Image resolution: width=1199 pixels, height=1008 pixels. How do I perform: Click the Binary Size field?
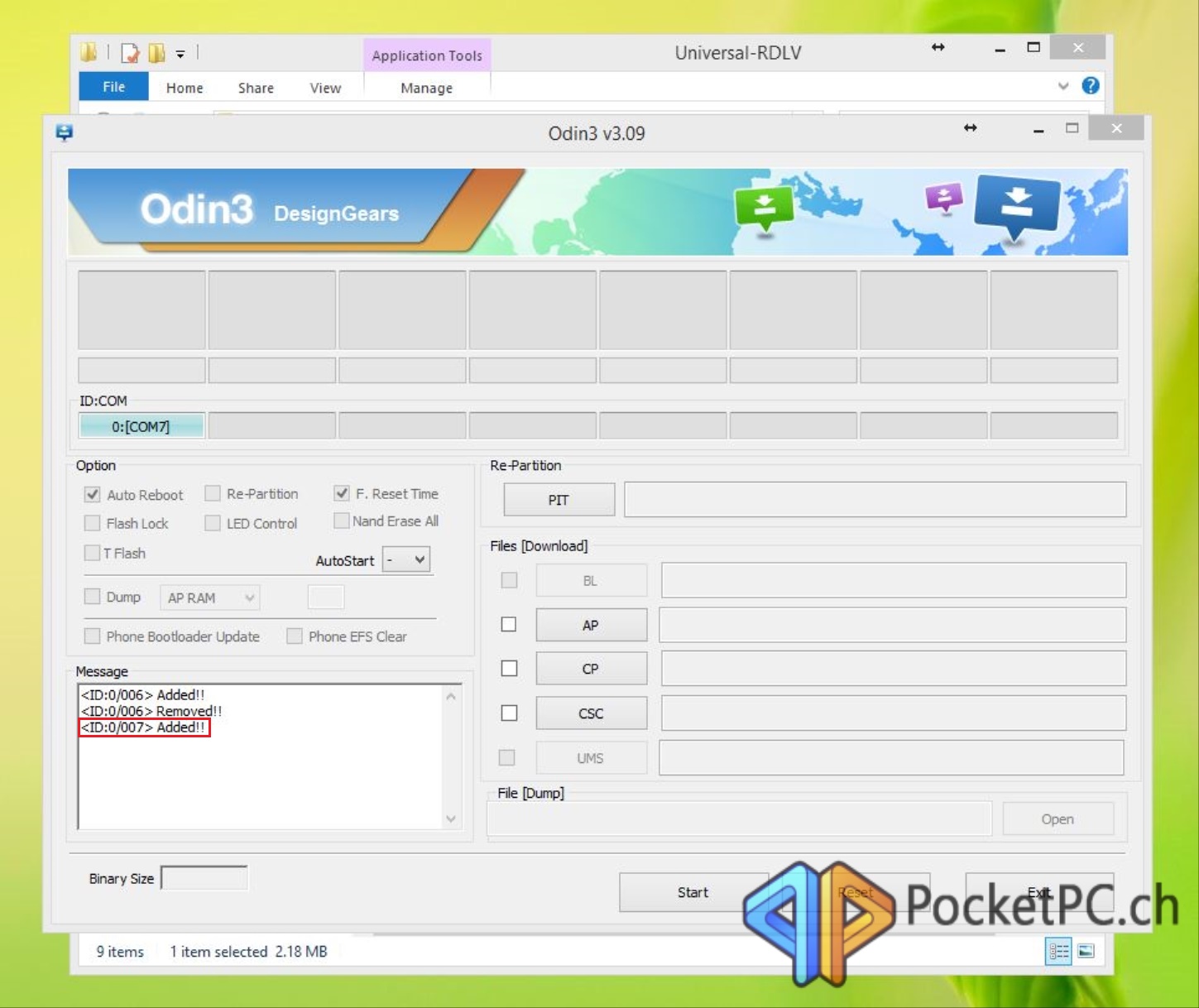click(x=204, y=878)
